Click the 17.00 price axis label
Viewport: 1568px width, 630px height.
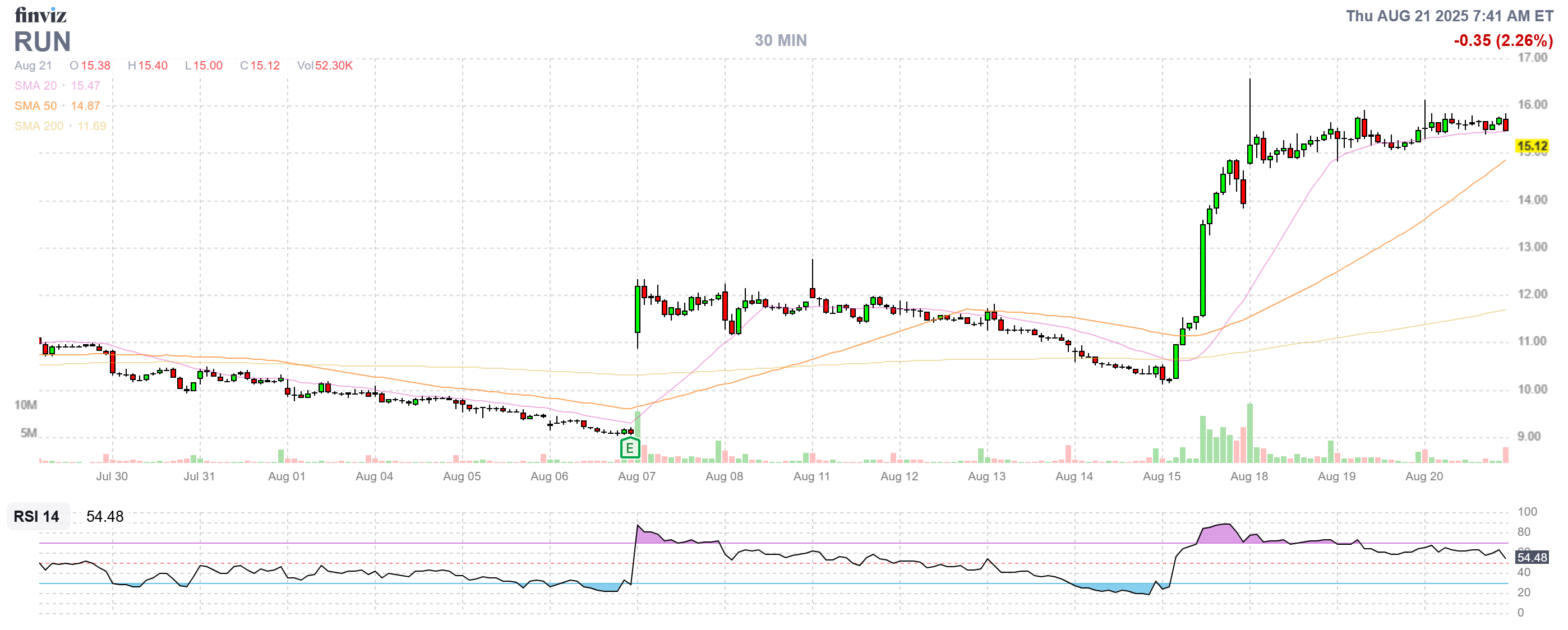click(x=1532, y=58)
